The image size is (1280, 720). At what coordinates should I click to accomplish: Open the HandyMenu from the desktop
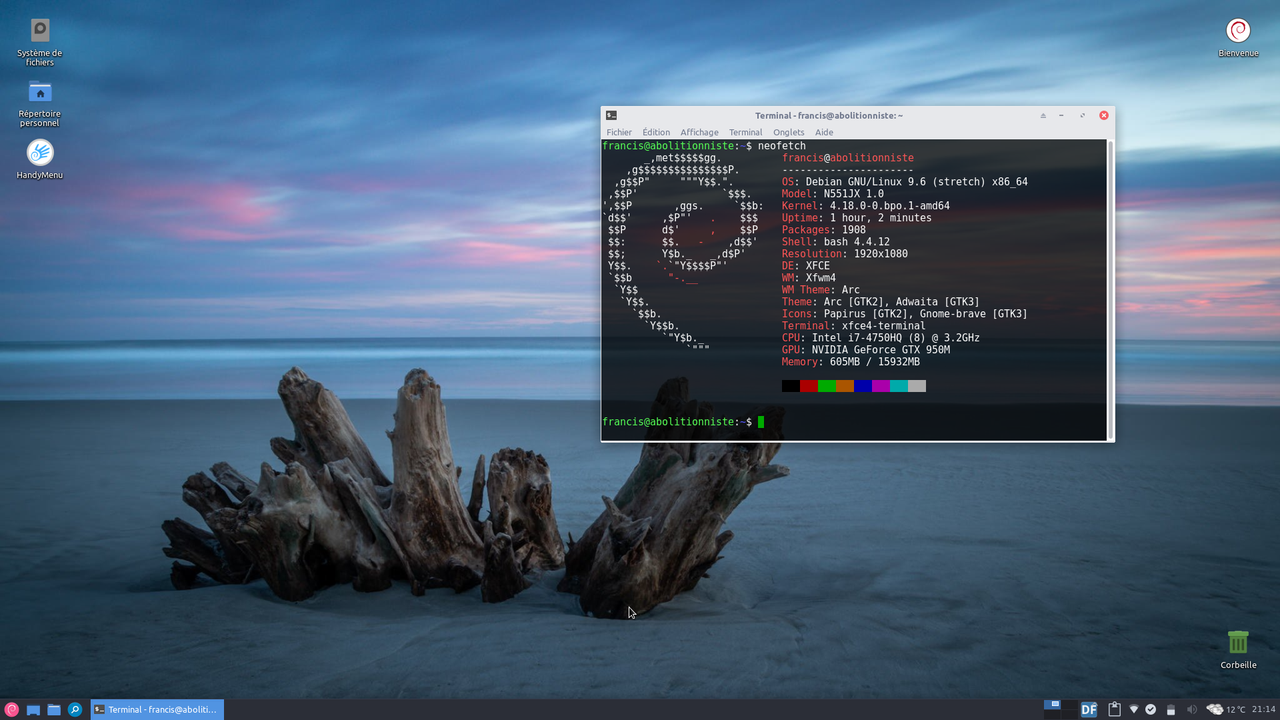pyautogui.click(x=39, y=150)
